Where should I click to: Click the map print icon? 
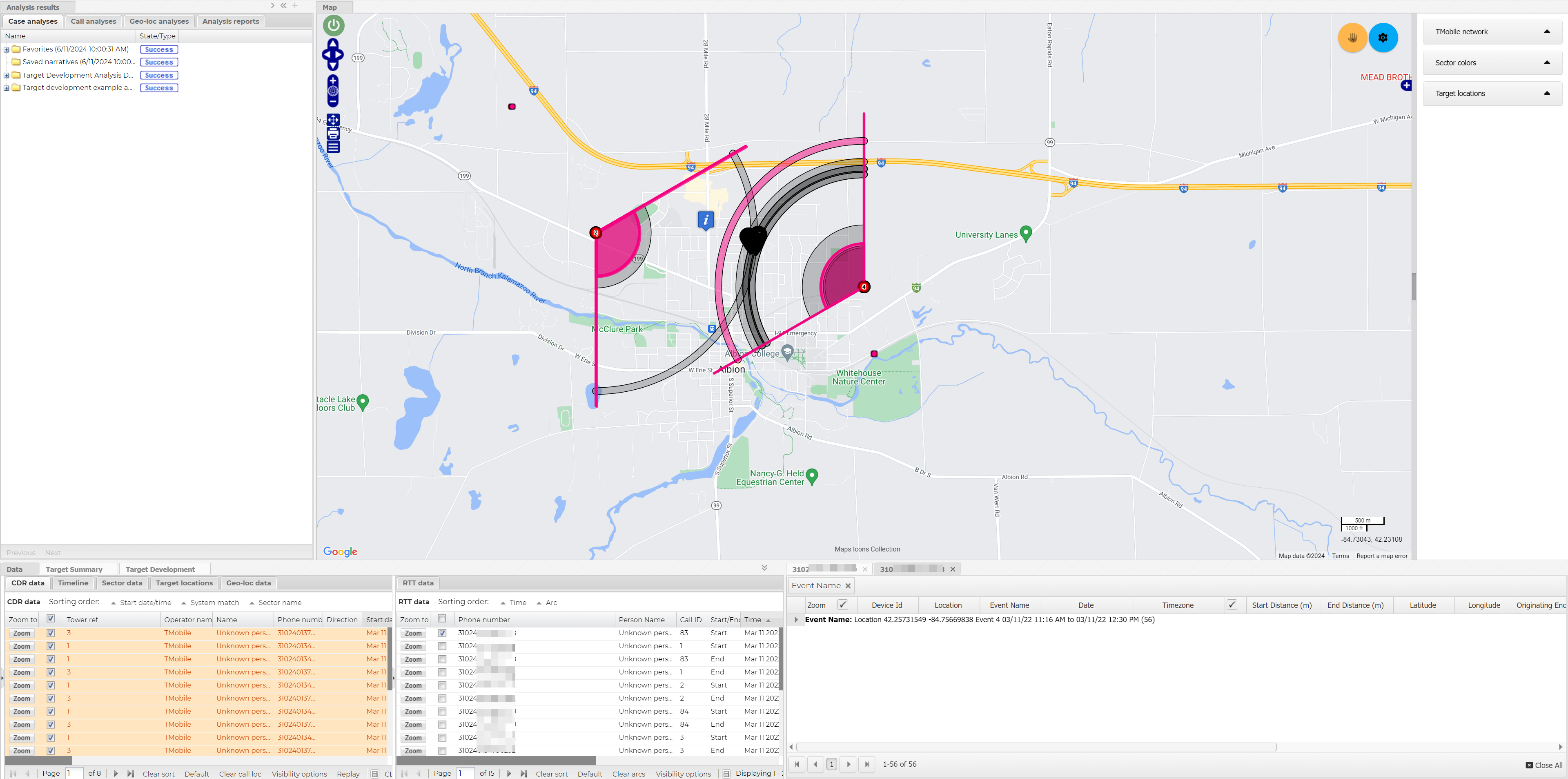tap(333, 134)
